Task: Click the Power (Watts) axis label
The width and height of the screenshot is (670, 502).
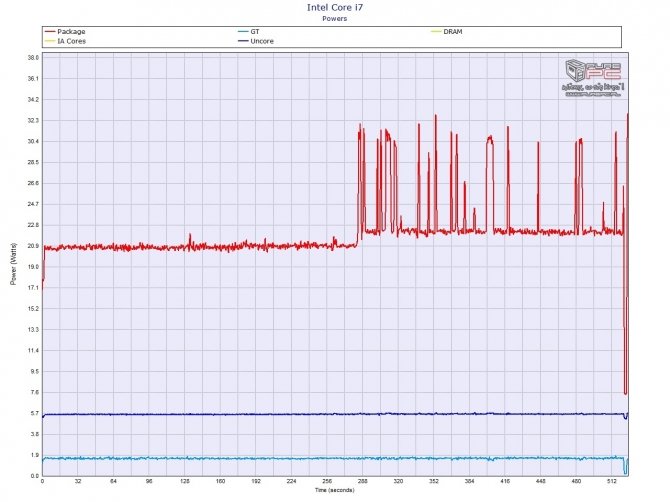Action: [13, 264]
